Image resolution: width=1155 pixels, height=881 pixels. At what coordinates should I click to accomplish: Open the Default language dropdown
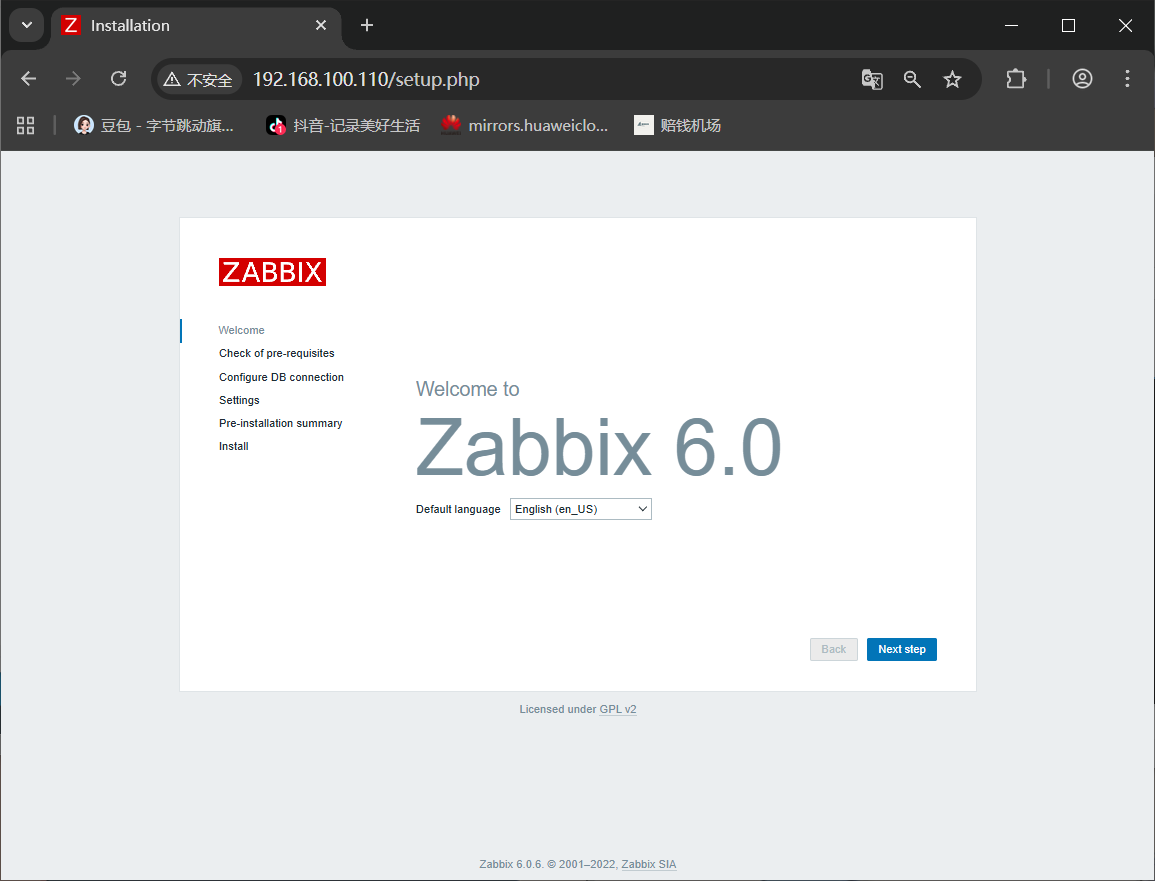(580, 509)
